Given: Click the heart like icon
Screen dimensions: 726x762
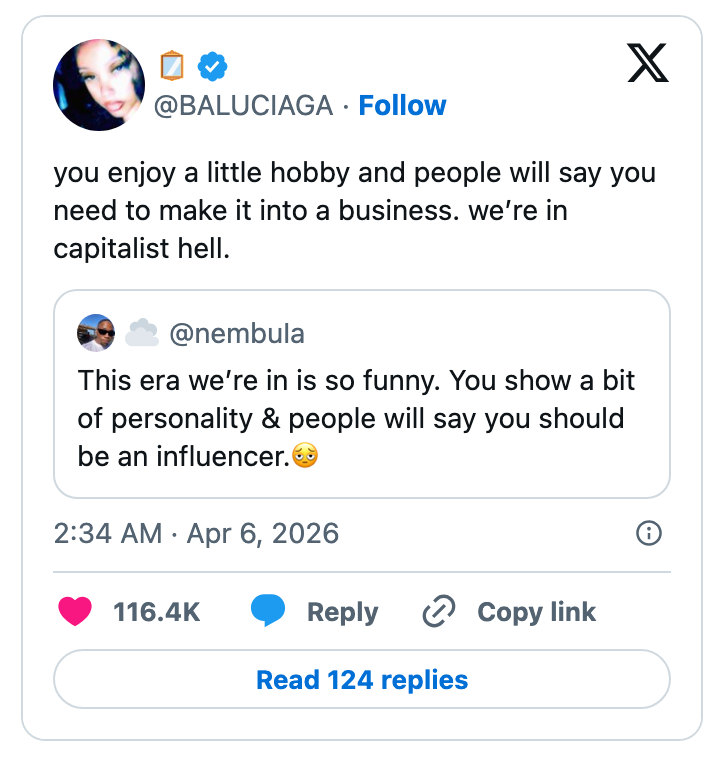Looking at the screenshot, I should coord(75,611).
